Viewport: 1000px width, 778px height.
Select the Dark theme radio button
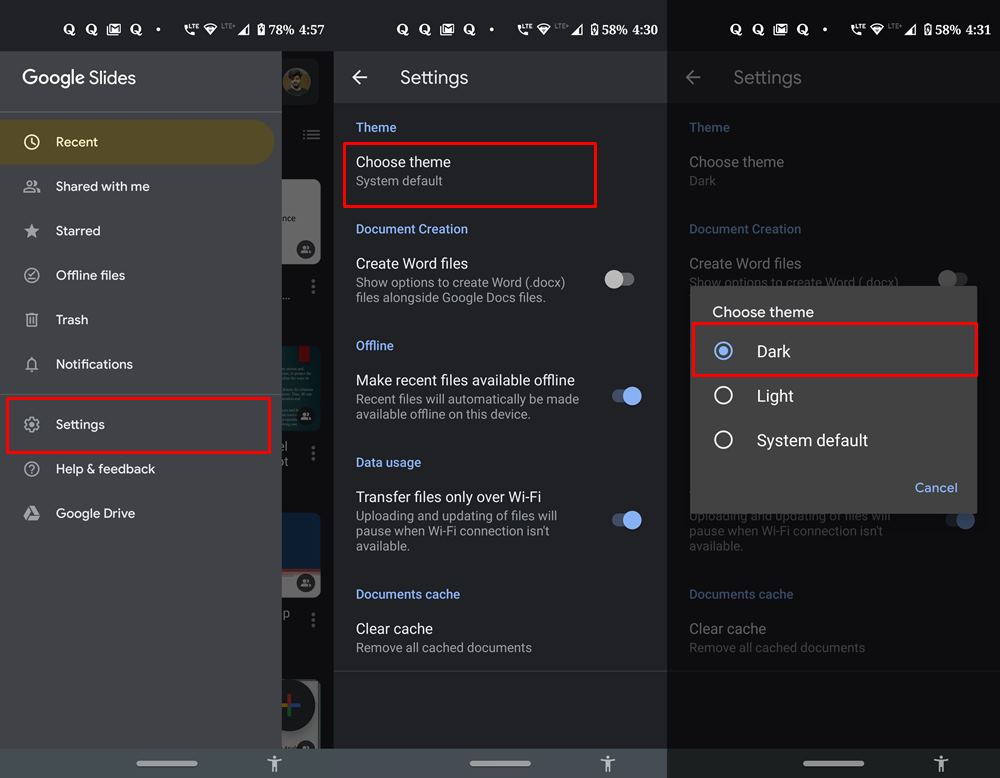click(723, 351)
